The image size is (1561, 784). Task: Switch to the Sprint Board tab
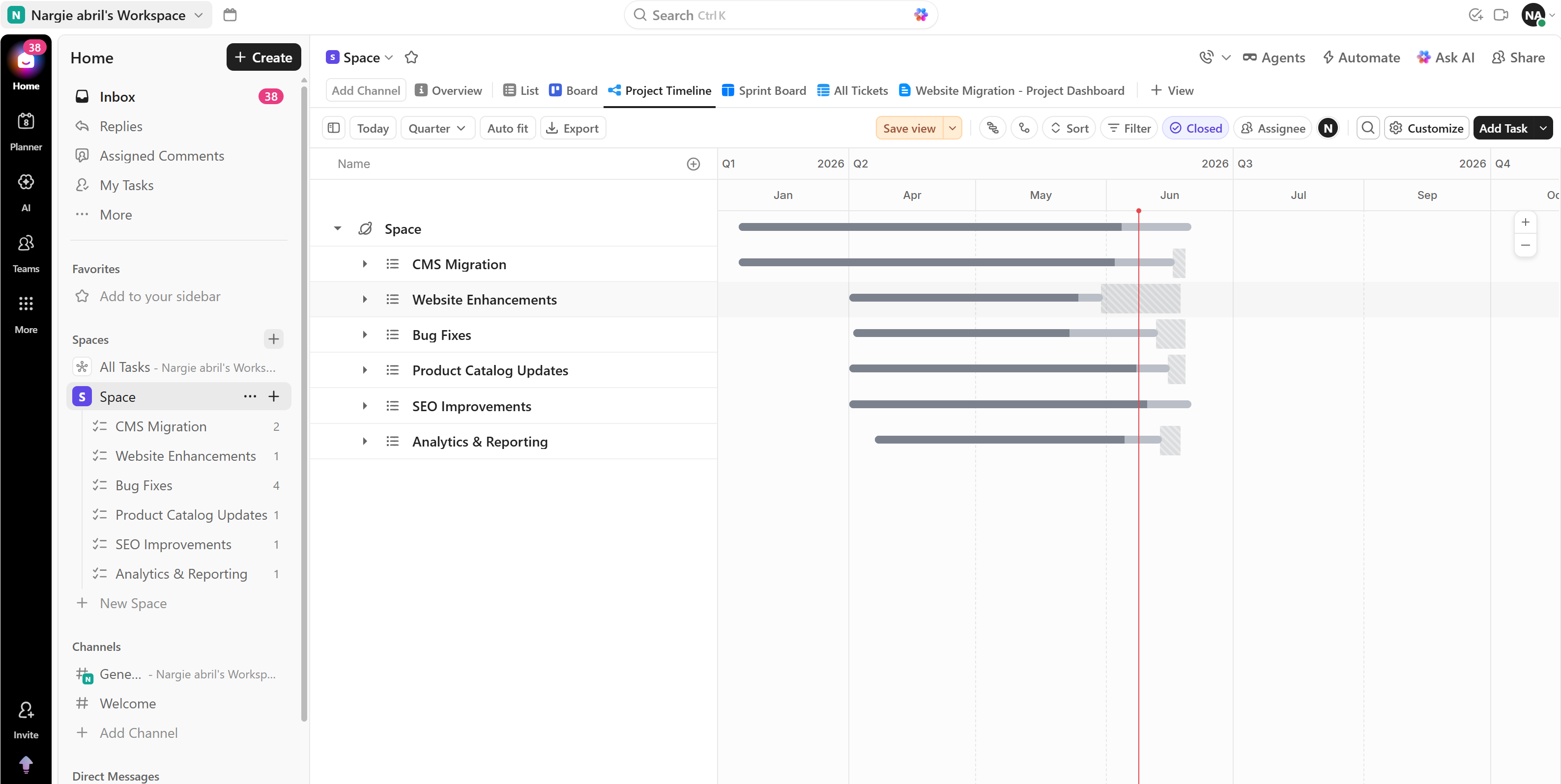coord(764,90)
